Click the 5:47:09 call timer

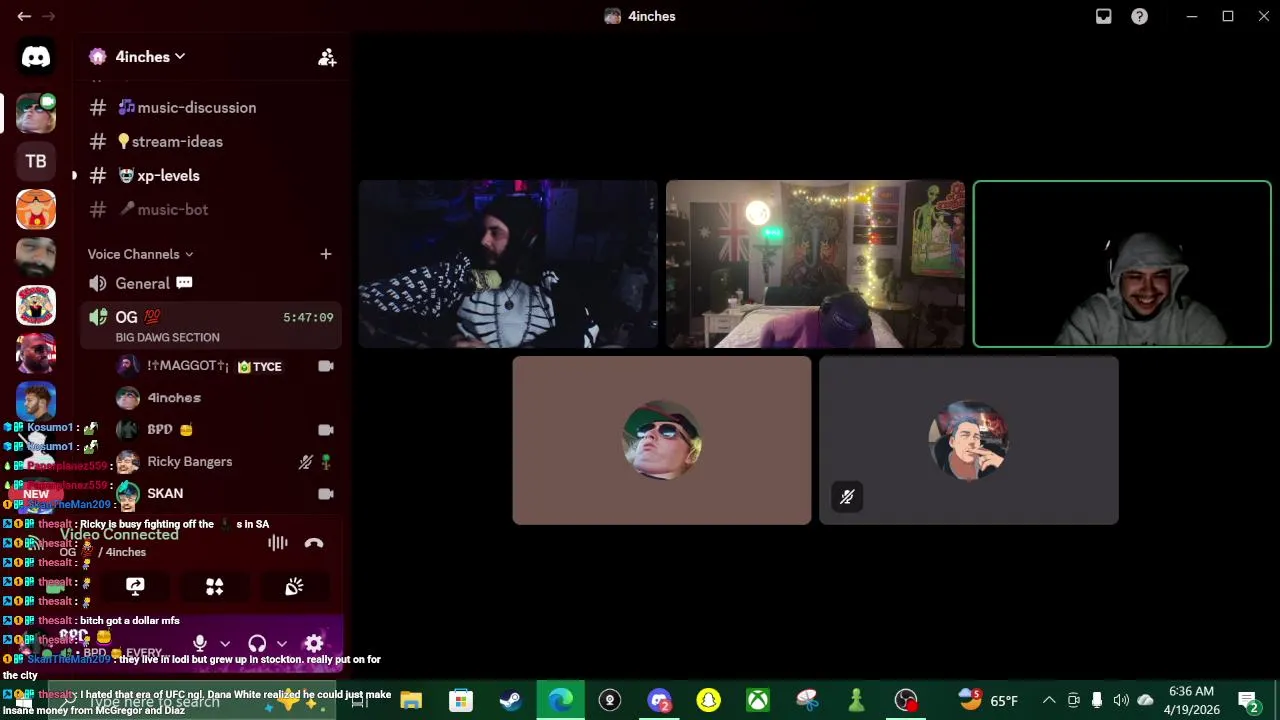pos(308,318)
